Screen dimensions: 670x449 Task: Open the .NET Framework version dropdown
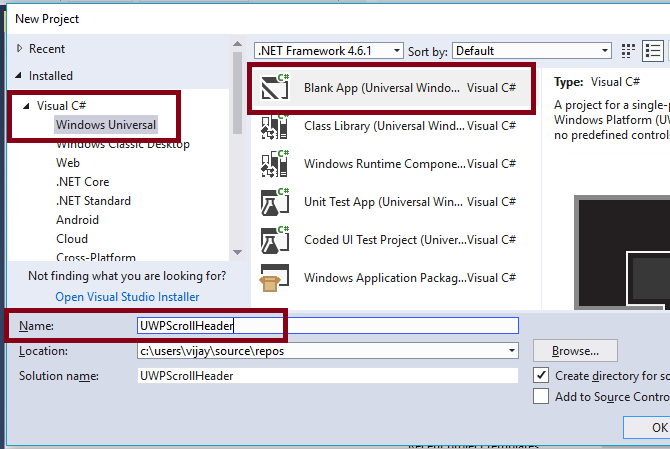(x=329, y=51)
